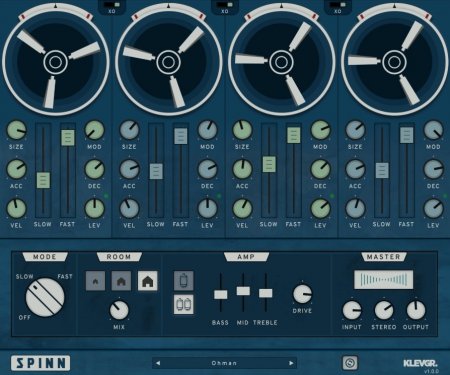Viewport: 450px width, 375px height.
Task: Click the second rotor FAST slider handle
Action: 181,136
